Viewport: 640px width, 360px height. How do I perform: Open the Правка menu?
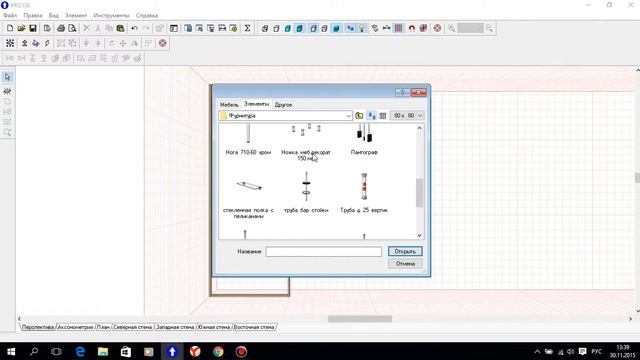click(x=33, y=16)
